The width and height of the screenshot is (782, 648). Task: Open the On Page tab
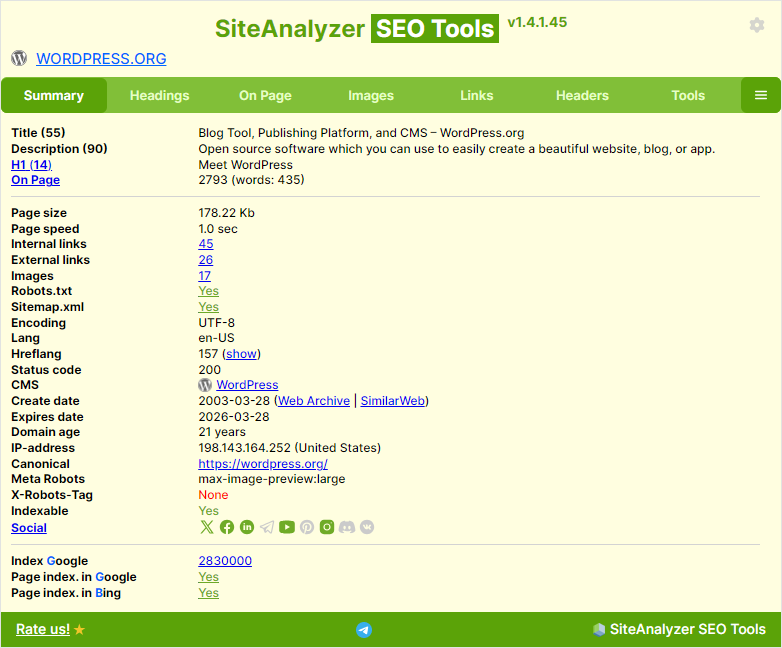(265, 95)
